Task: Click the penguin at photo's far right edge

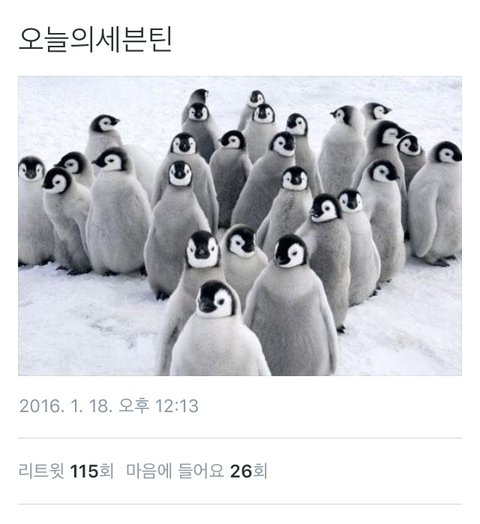Action: point(436,204)
